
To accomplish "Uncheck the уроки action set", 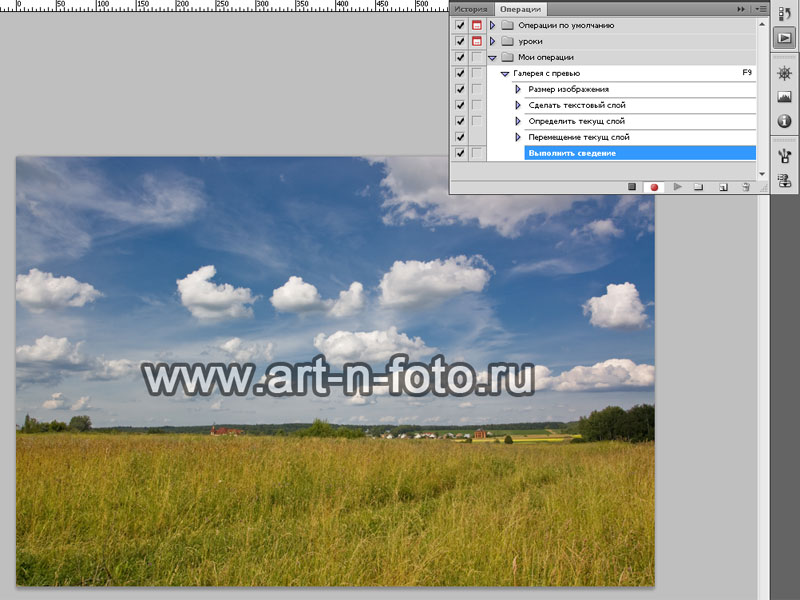I will (x=460, y=41).
